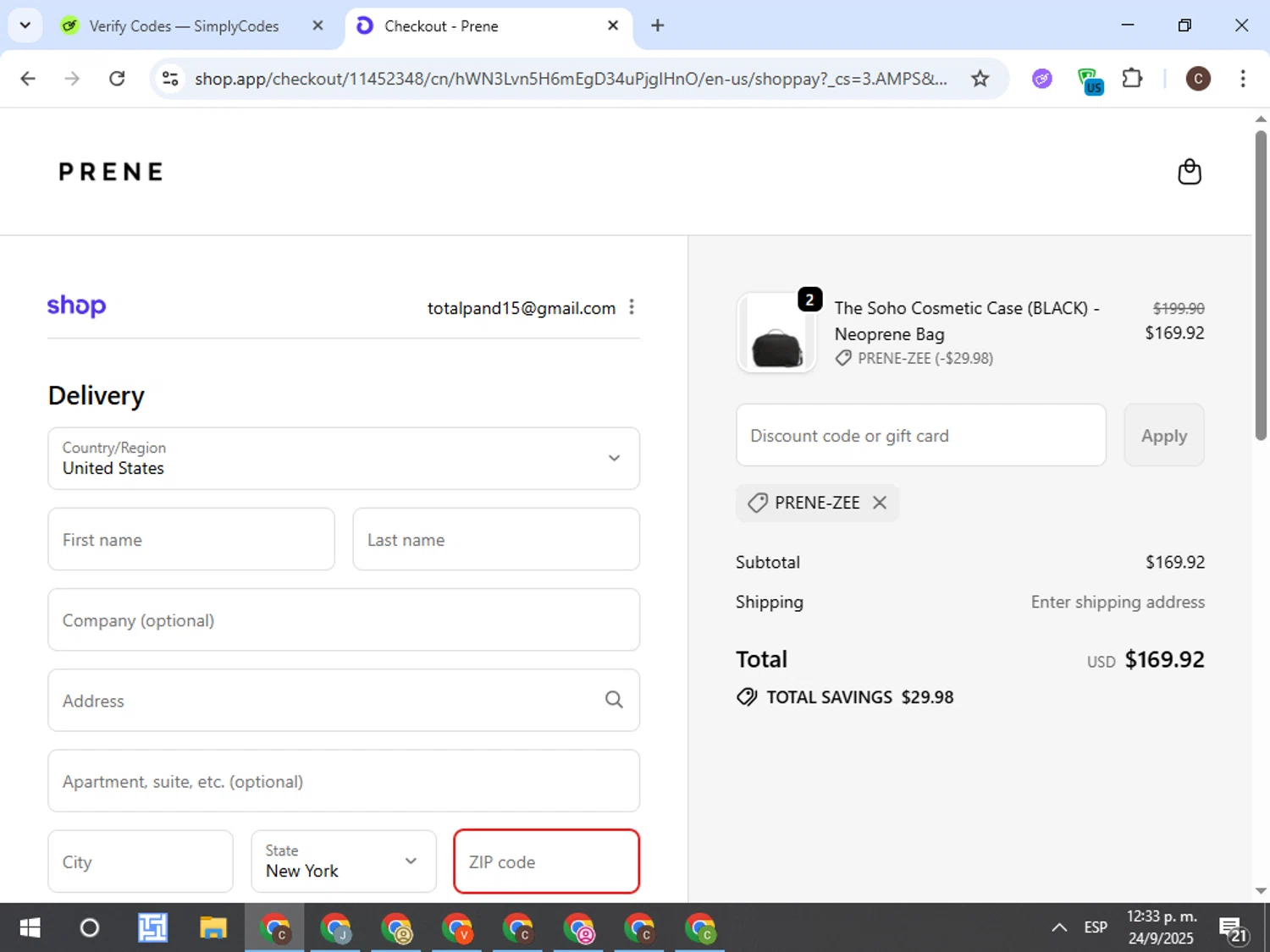Image resolution: width=1270 pixels, height=952 pixels.
Task: Close the Checkout - Prene tab
Action: pos(613,25)
